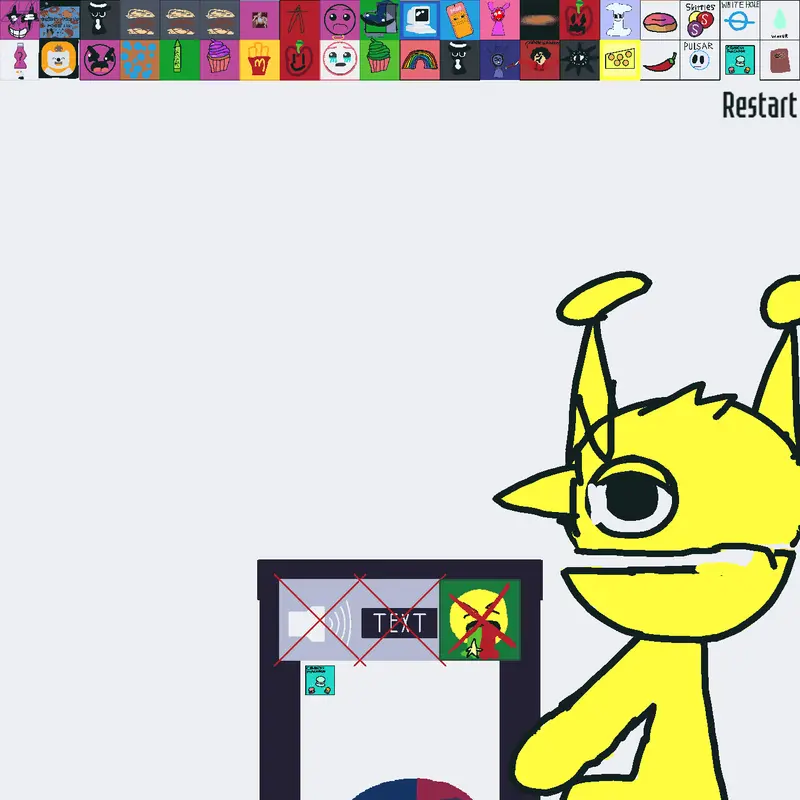Click the yellow one-eyed antenna creature
The image size is (800, 800).
[658, 536]
